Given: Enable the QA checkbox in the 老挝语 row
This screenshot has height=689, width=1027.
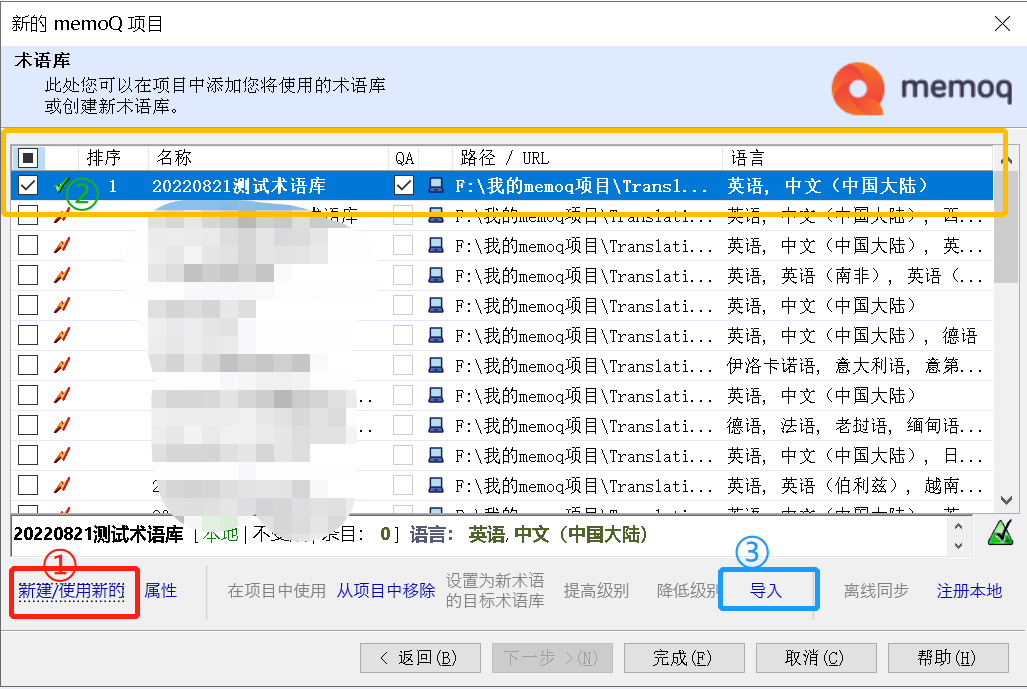Looking at the screenshot, I should click(x=403, y=426).
